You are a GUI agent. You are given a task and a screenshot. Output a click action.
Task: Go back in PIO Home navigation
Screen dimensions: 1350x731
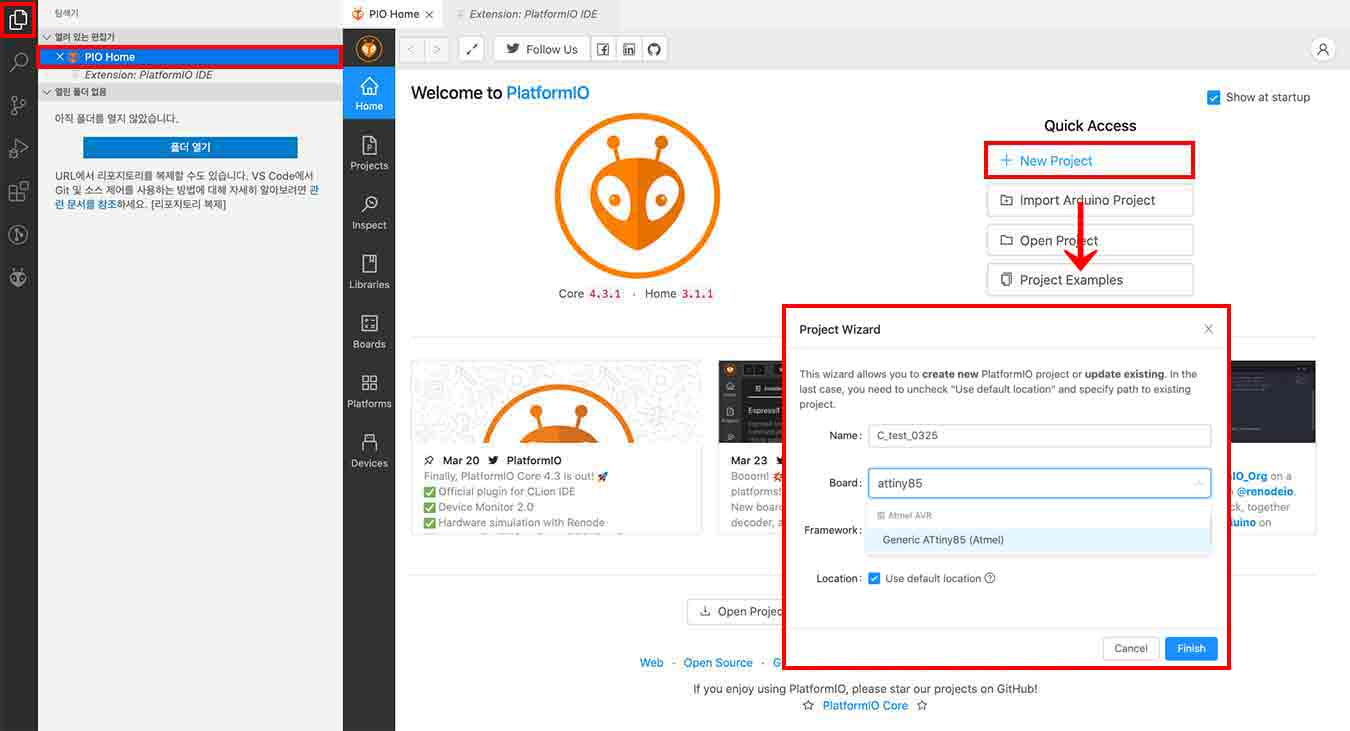tap(412, 49)
